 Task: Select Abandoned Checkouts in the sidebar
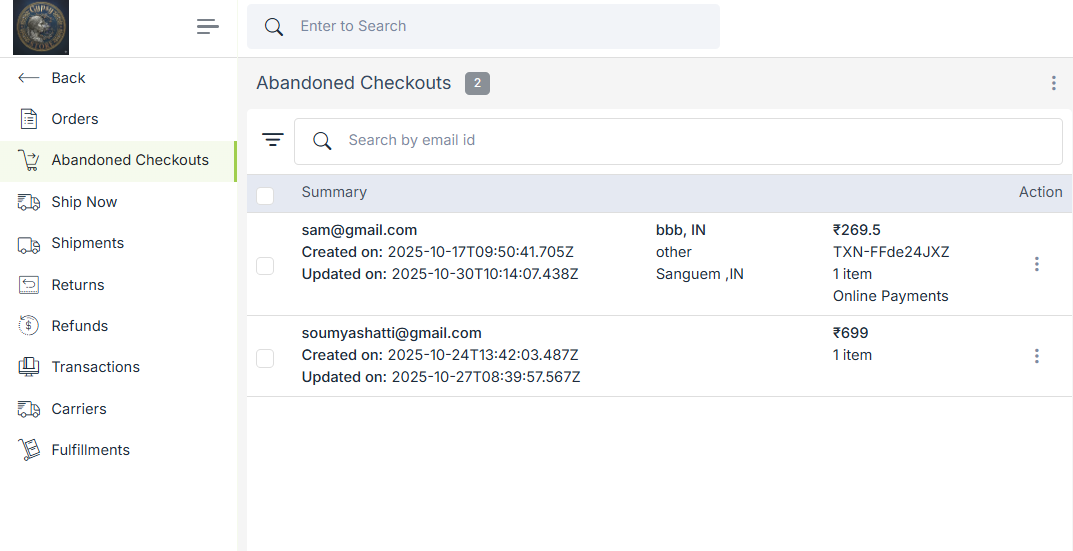[x=130, y=160]
